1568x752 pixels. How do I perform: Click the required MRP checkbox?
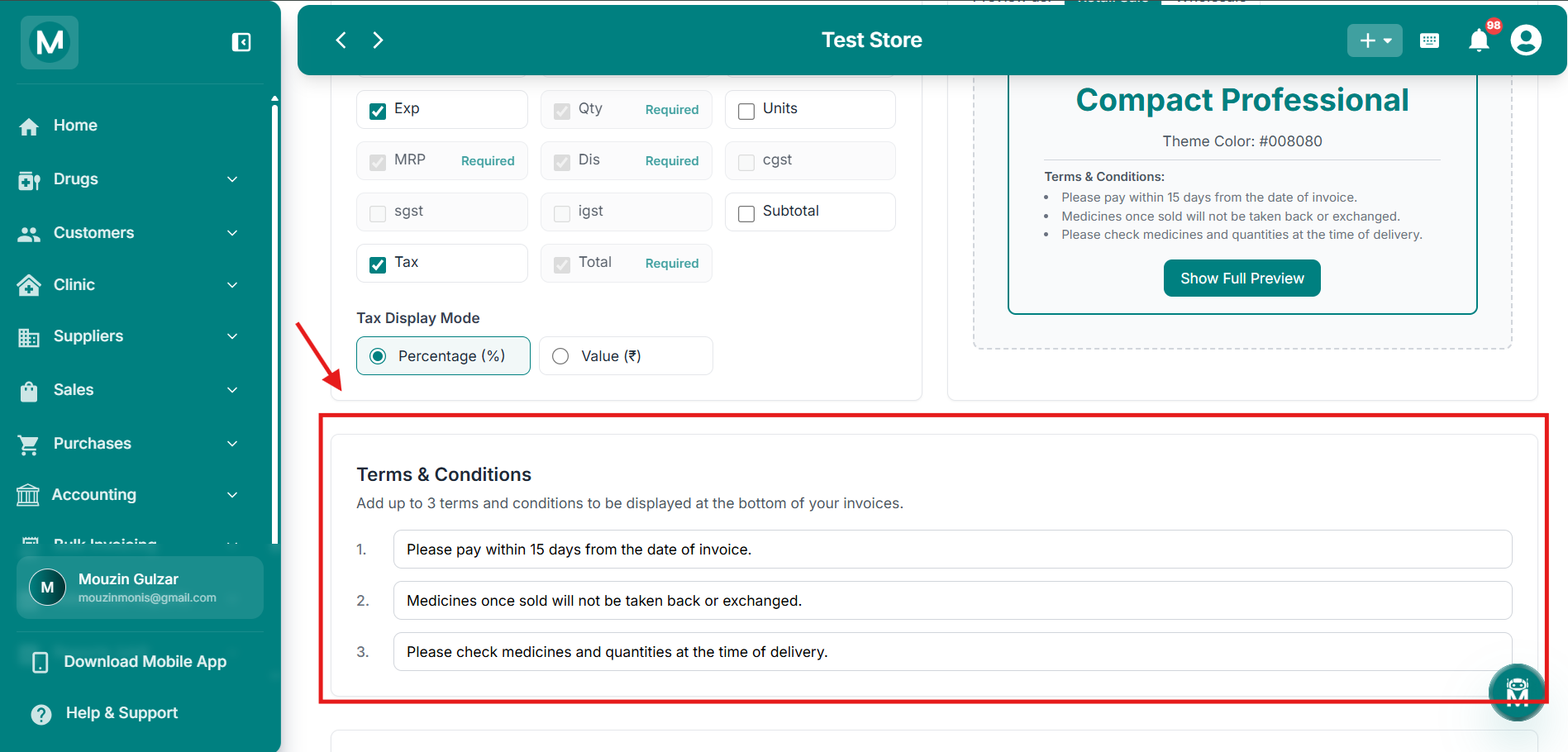[378, 162]
